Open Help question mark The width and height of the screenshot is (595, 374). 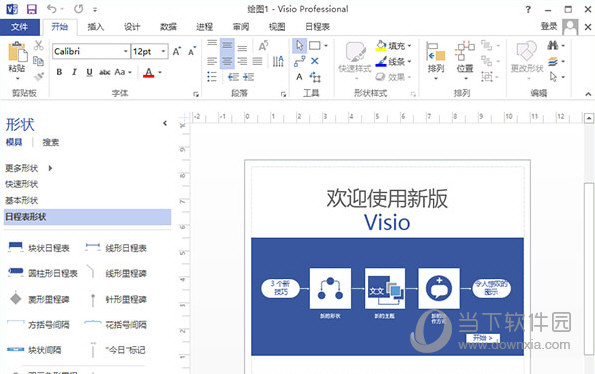point(528,10)
